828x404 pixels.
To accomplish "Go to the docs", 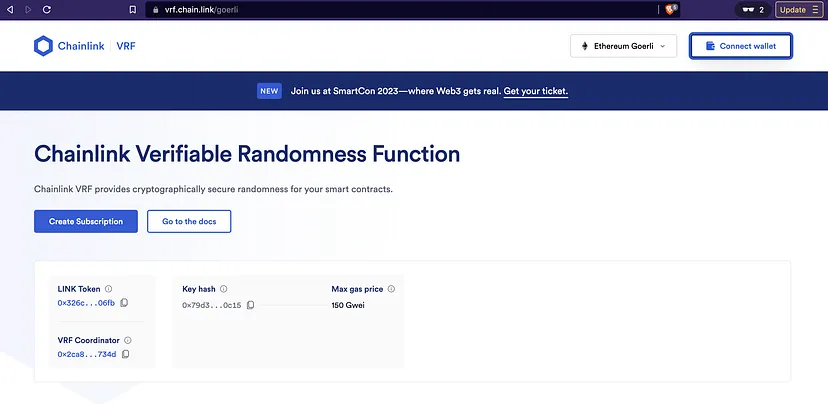I will click(x=189, y=221).
